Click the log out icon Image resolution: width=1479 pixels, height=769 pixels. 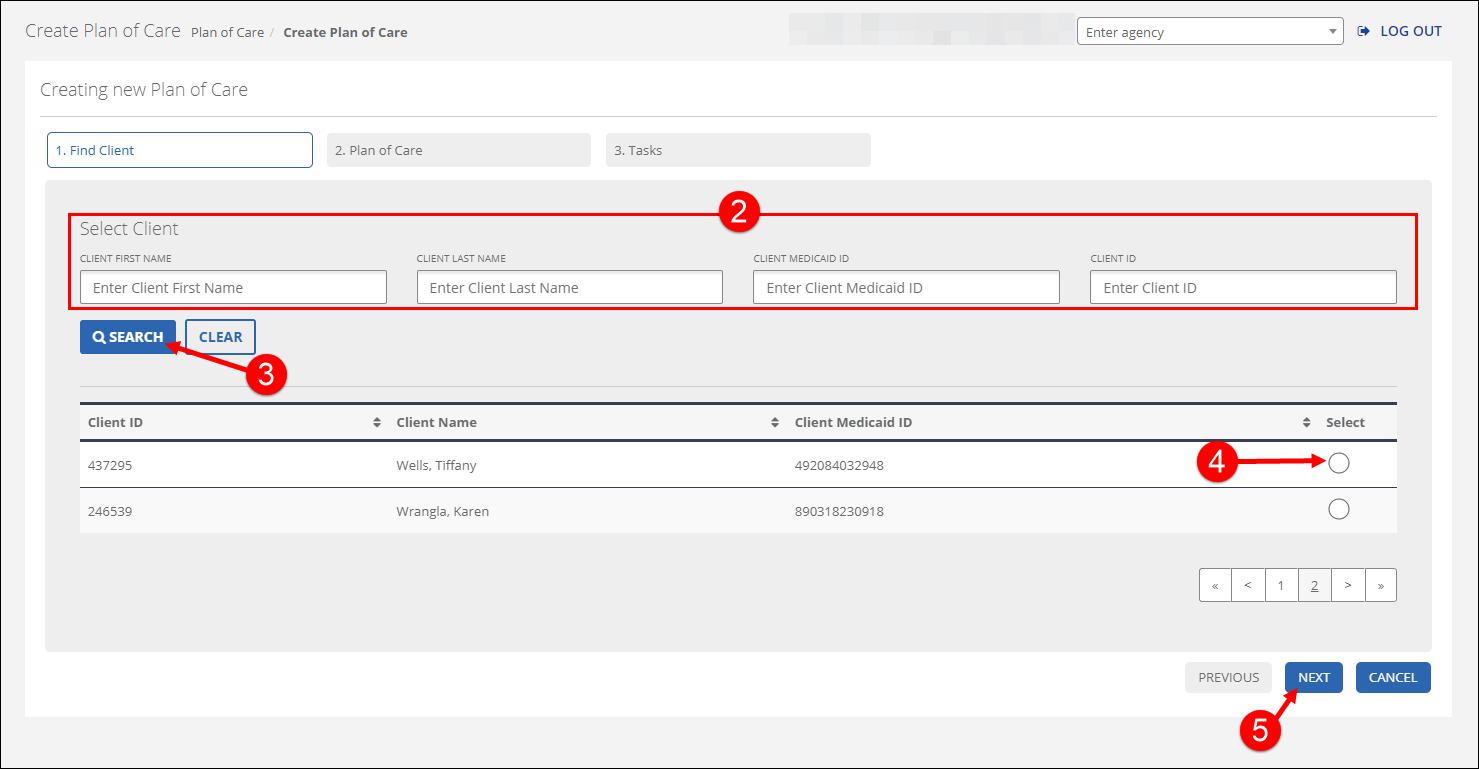[x=1363, y=31]
